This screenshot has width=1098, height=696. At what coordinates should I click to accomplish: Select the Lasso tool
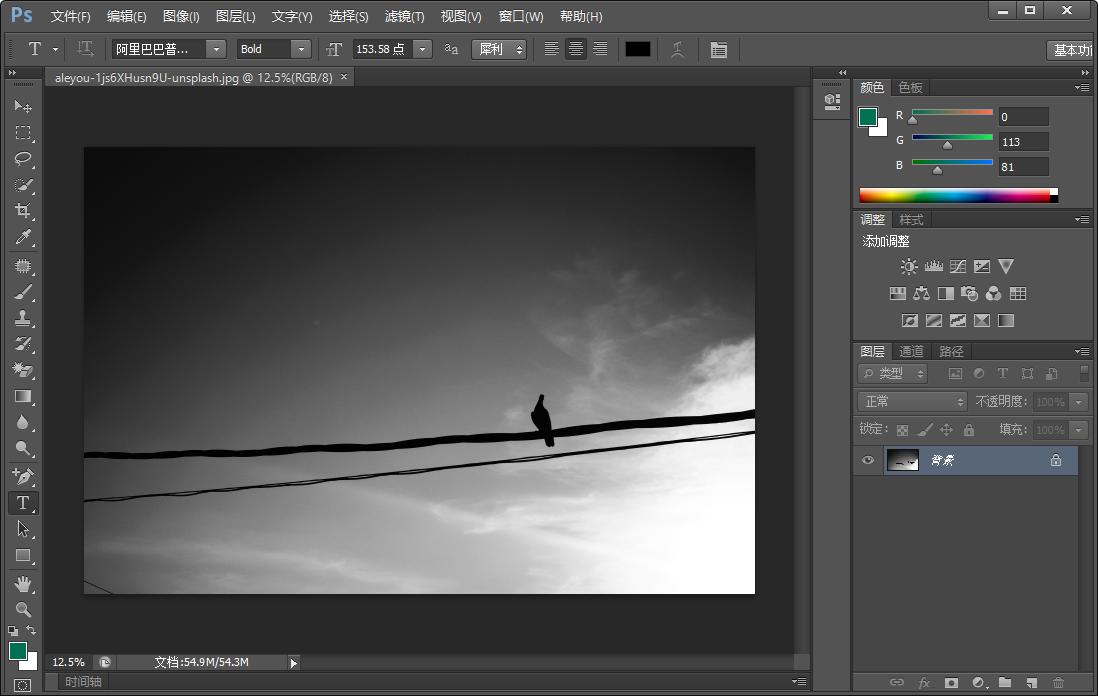23,159
